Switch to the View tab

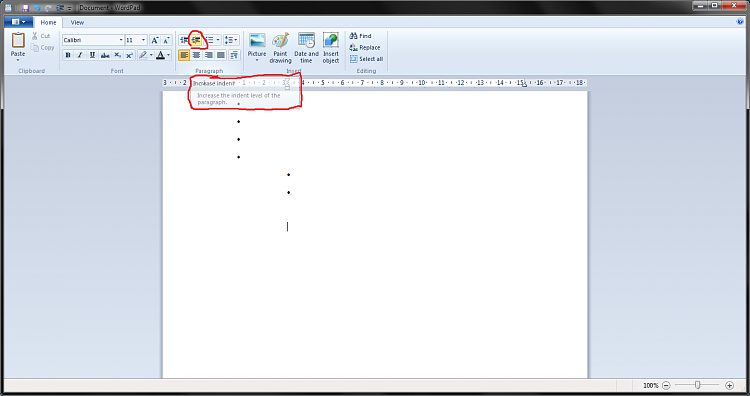[77, 22]
